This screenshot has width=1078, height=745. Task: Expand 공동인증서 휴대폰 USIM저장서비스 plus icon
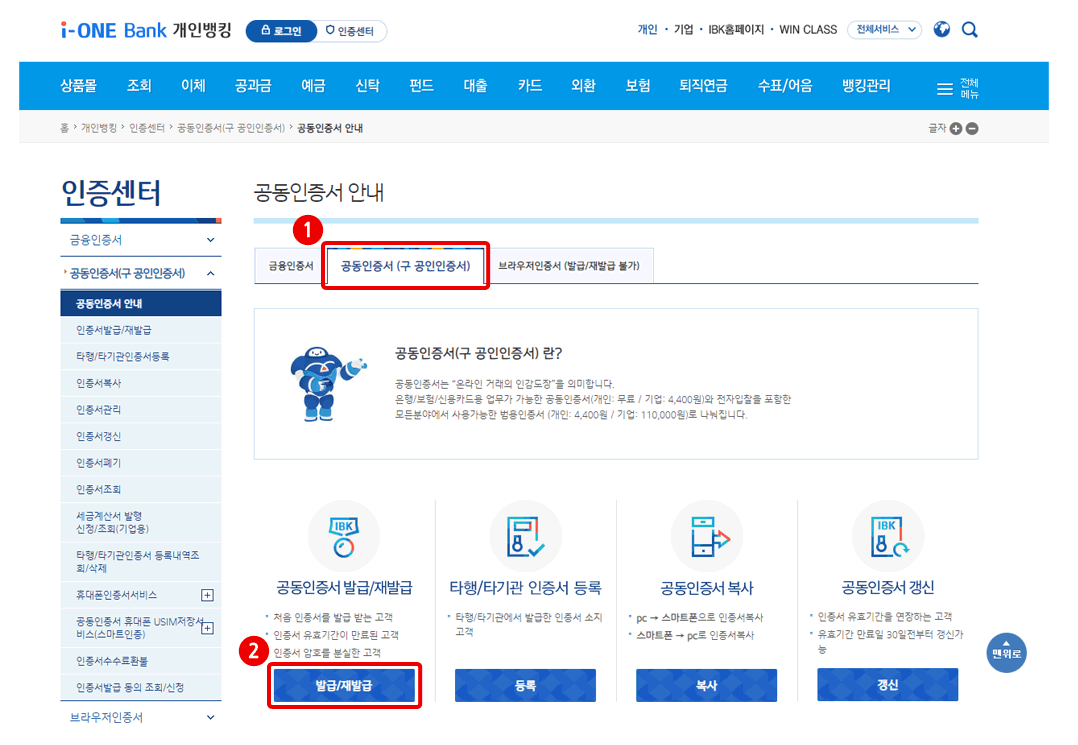tap(207, 627)
